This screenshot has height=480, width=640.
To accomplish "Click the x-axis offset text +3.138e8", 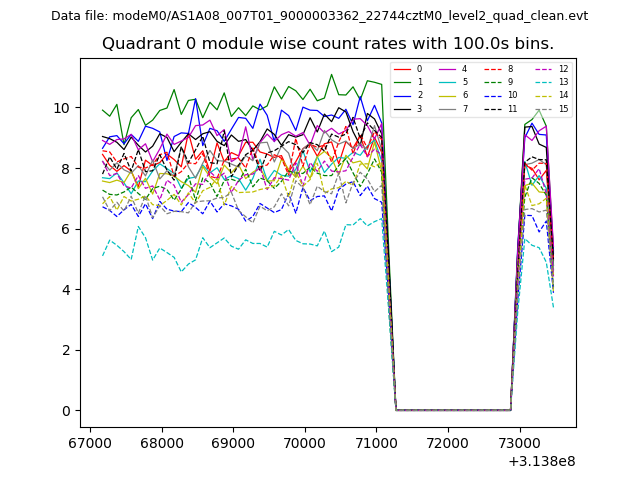I will (x=540, y=461).
